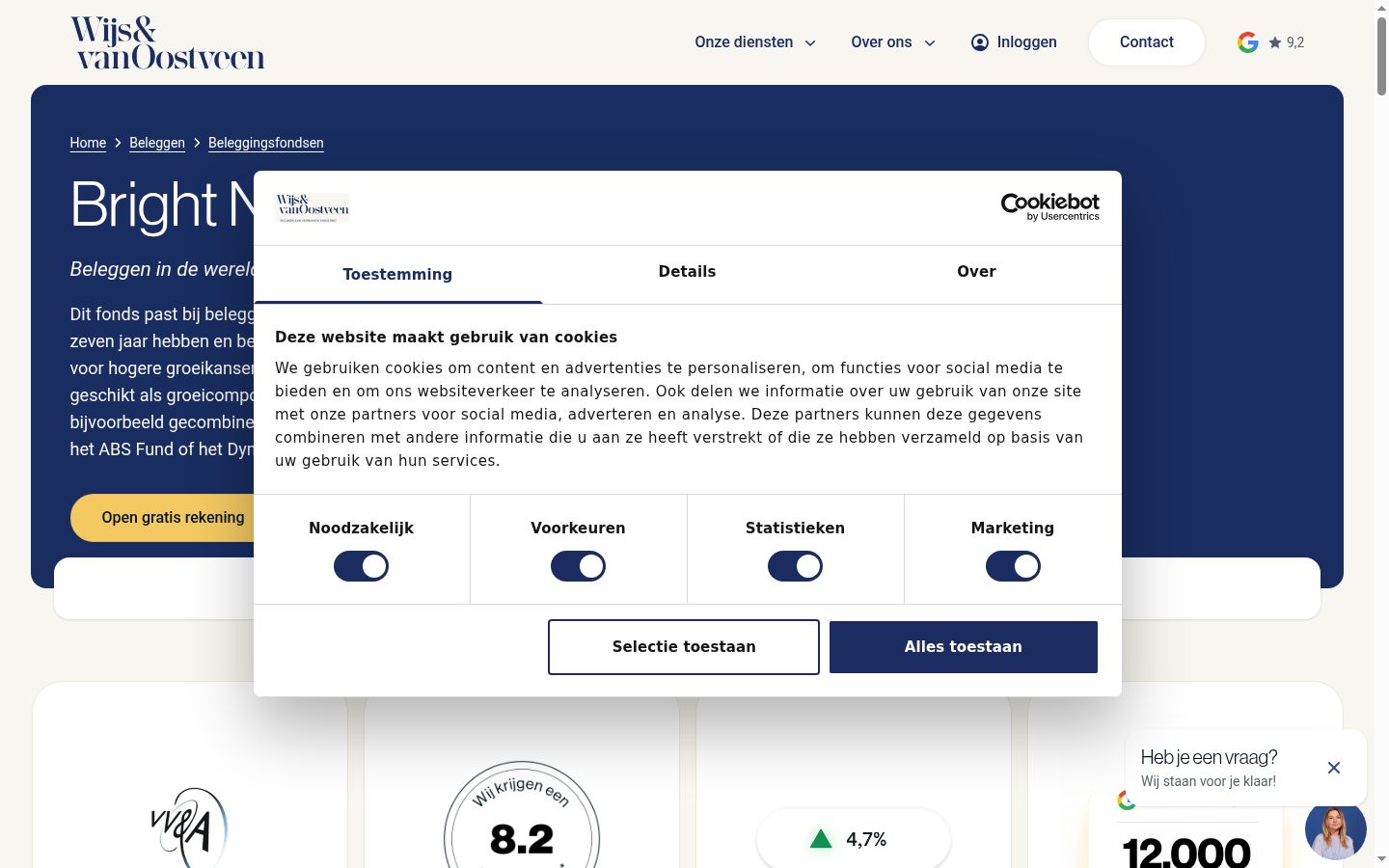
Task: Close the 'Heb je een vraag?' chat popup
Action: tap(1334, 768)
